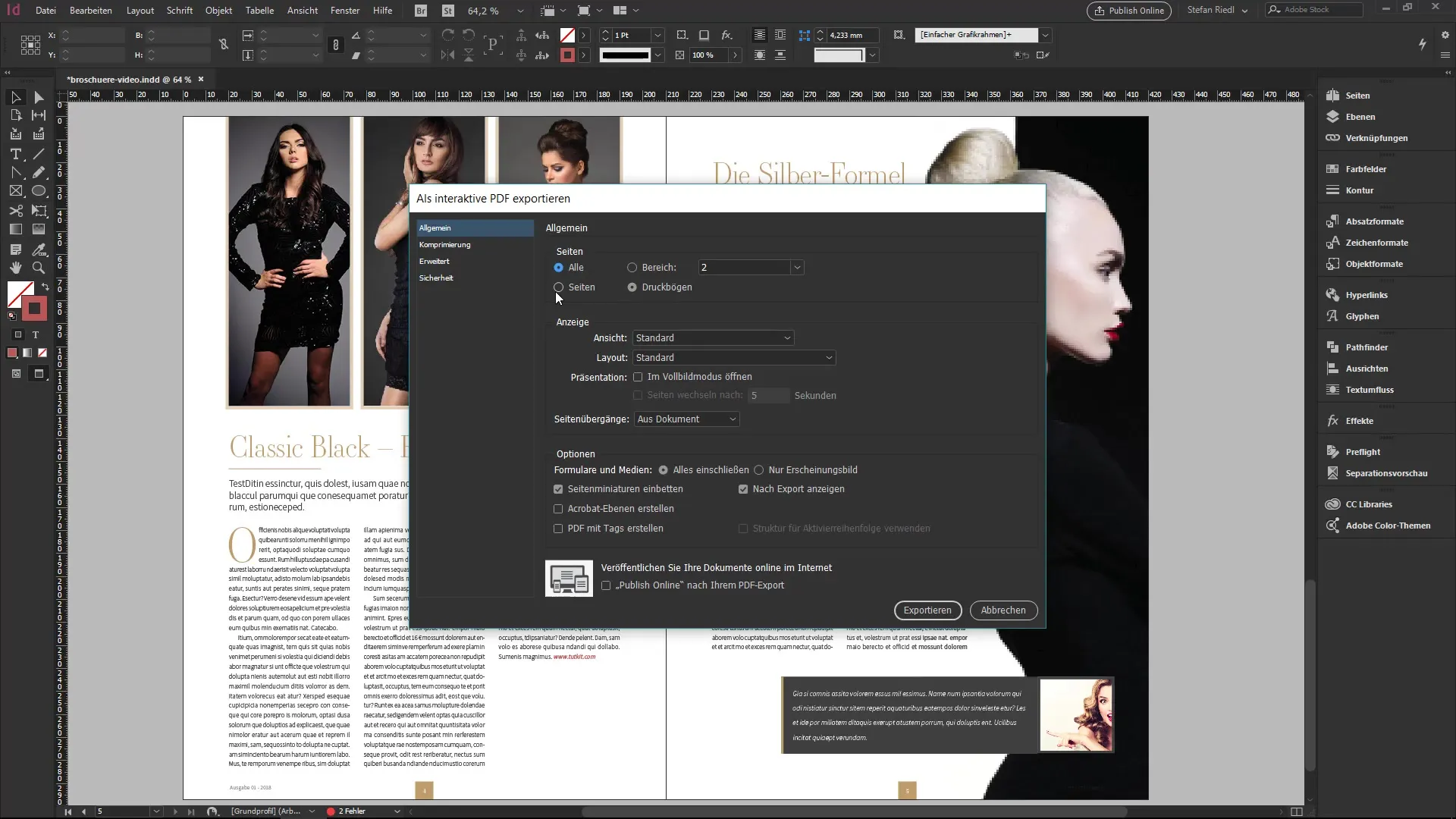Open the Schrift menu

180,11
